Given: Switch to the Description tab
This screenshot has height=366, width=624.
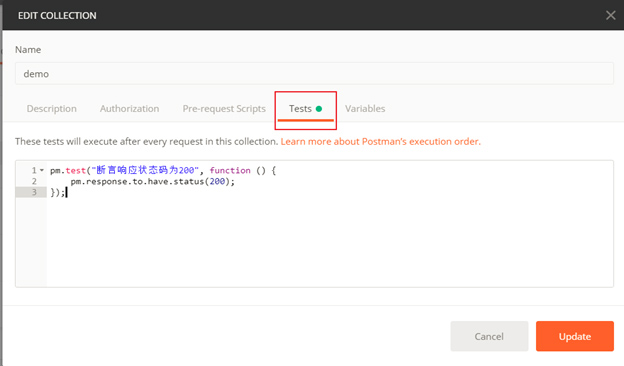Looking at the screenshot, I should pyautogui.click(x=52, y=109).
